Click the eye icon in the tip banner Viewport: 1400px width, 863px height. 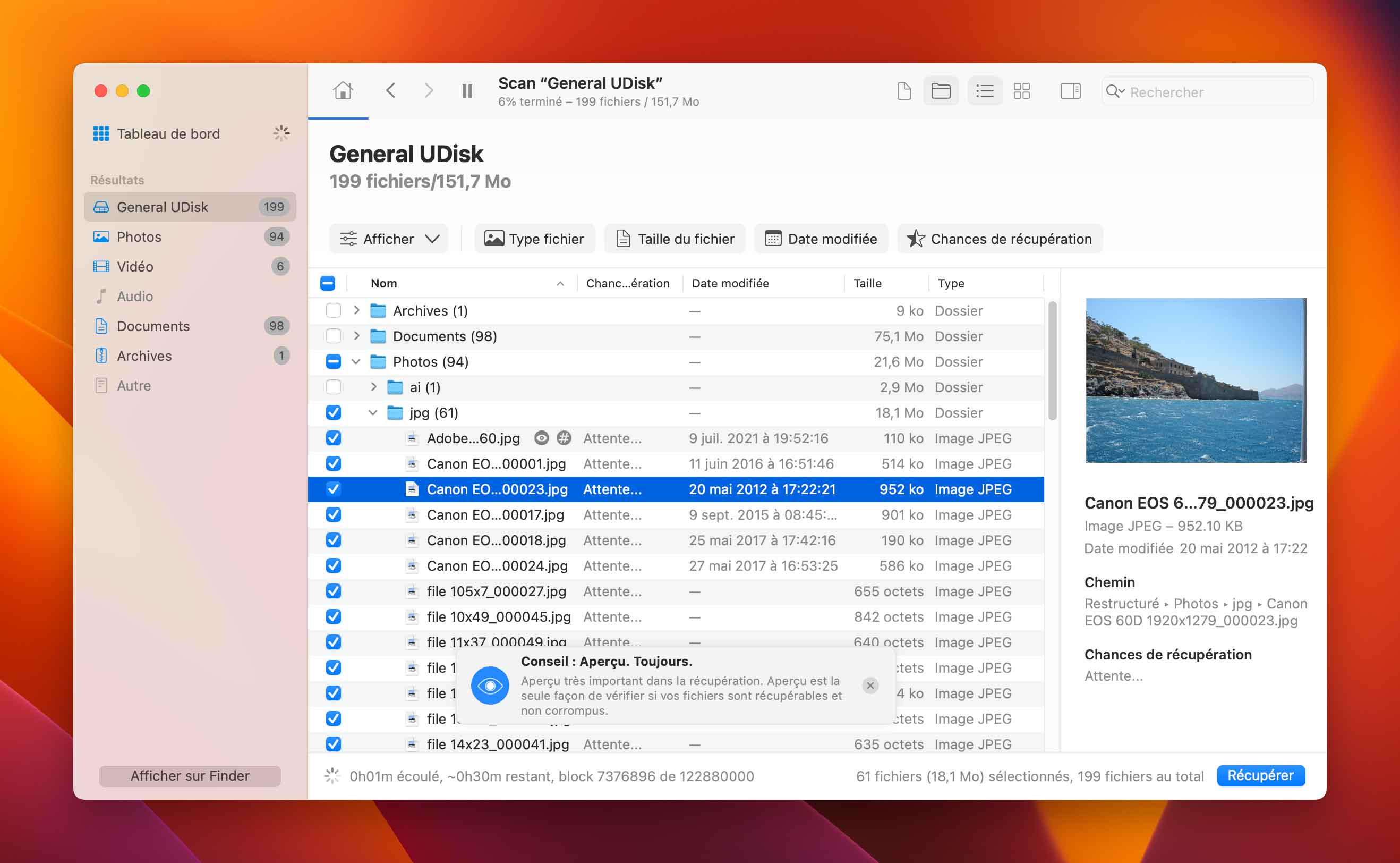[490, 686]
